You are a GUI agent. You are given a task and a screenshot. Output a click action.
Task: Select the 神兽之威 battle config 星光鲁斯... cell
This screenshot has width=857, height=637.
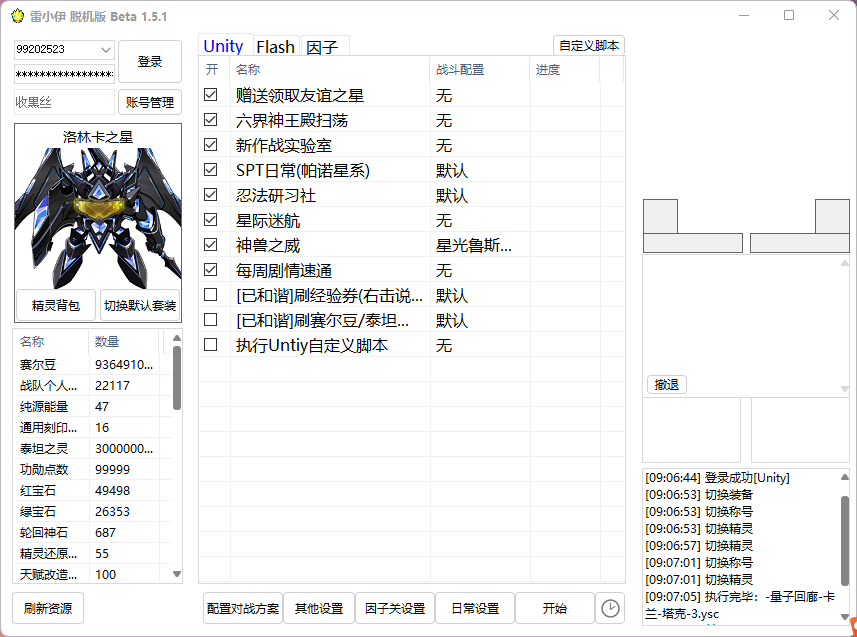click(x=480, y=246)
